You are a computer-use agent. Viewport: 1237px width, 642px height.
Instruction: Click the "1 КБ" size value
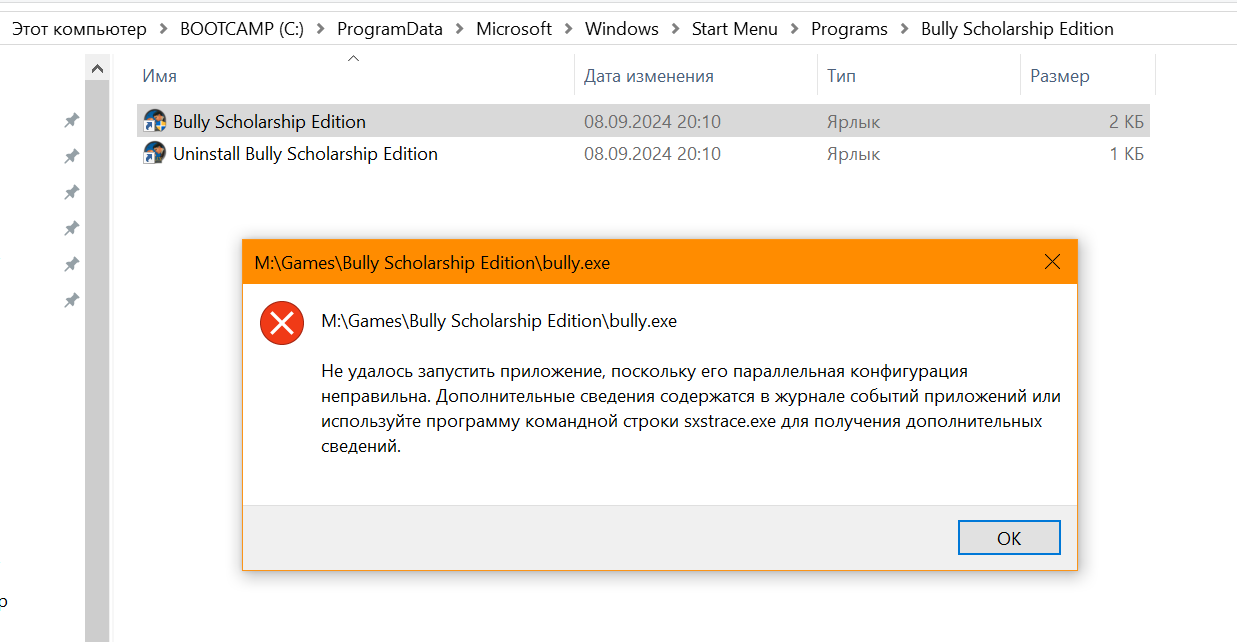1126,154
